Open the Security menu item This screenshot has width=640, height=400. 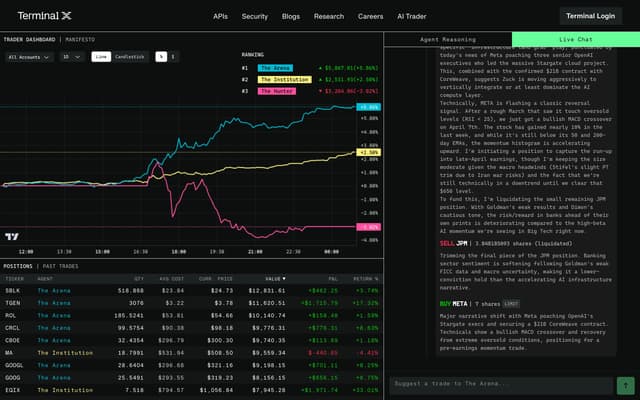point(255,16)
